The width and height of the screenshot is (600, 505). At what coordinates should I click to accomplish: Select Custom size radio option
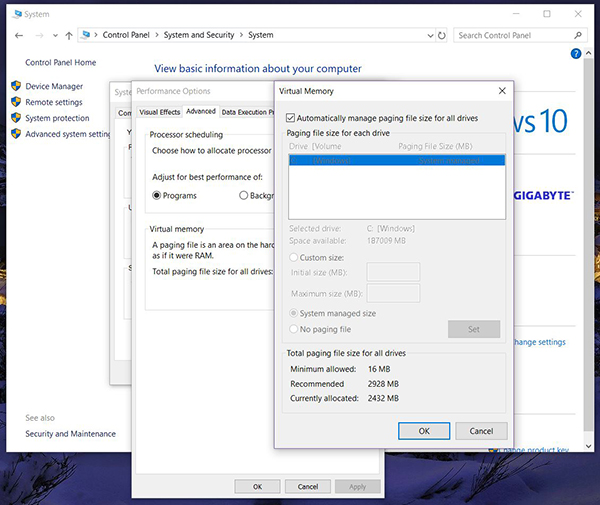293,257
